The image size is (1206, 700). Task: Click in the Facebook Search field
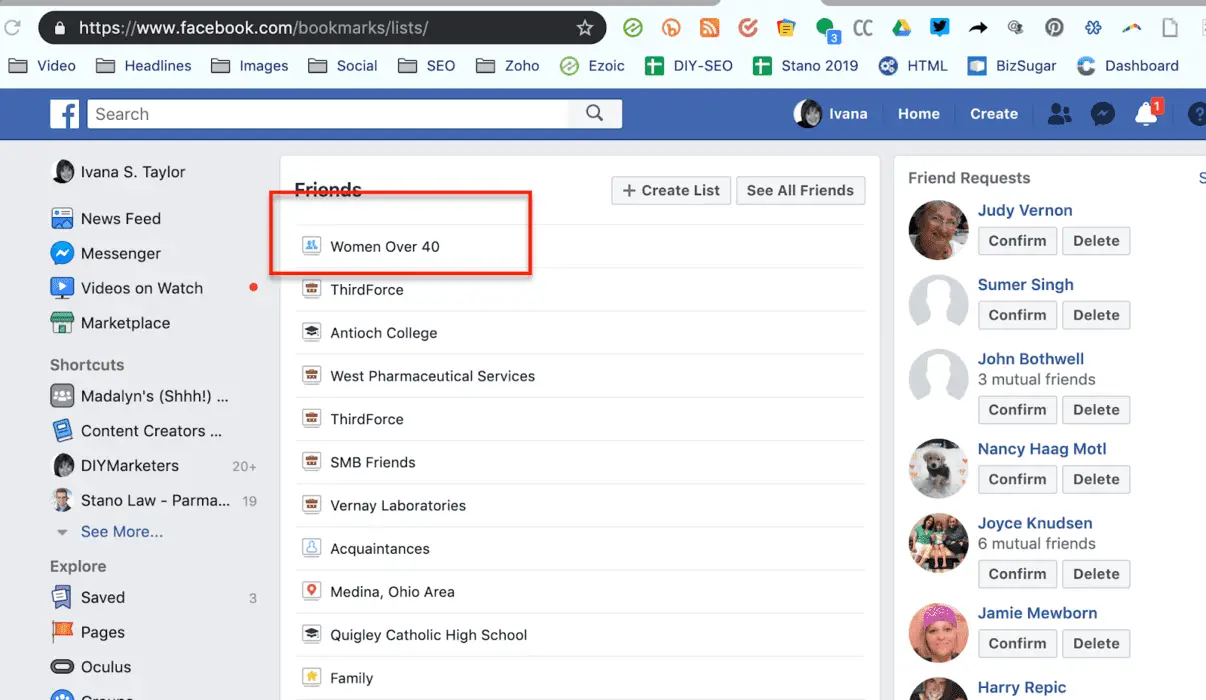coord(329,114)
